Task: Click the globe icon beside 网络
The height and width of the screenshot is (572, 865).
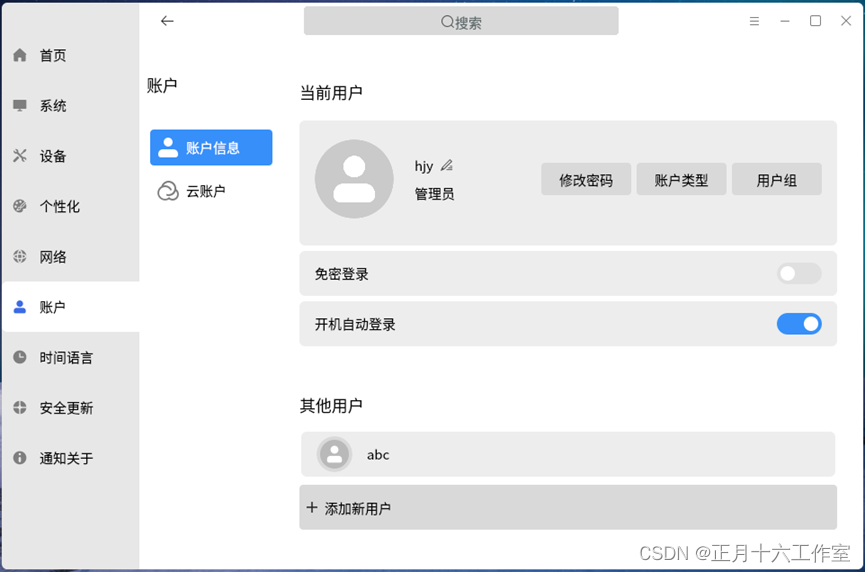Action: pos(20,256)
